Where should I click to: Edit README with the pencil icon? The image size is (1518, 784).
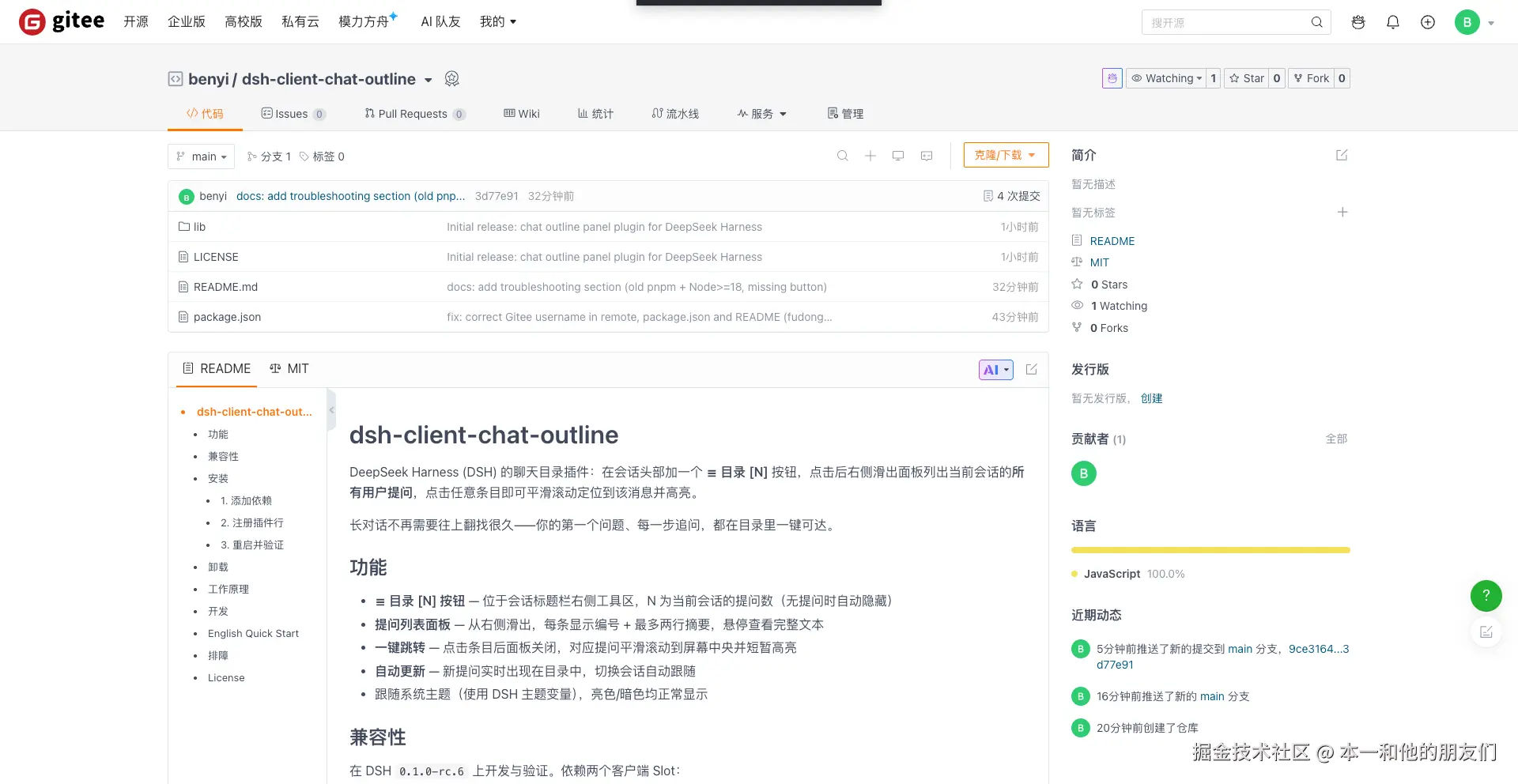point(1032,369)
